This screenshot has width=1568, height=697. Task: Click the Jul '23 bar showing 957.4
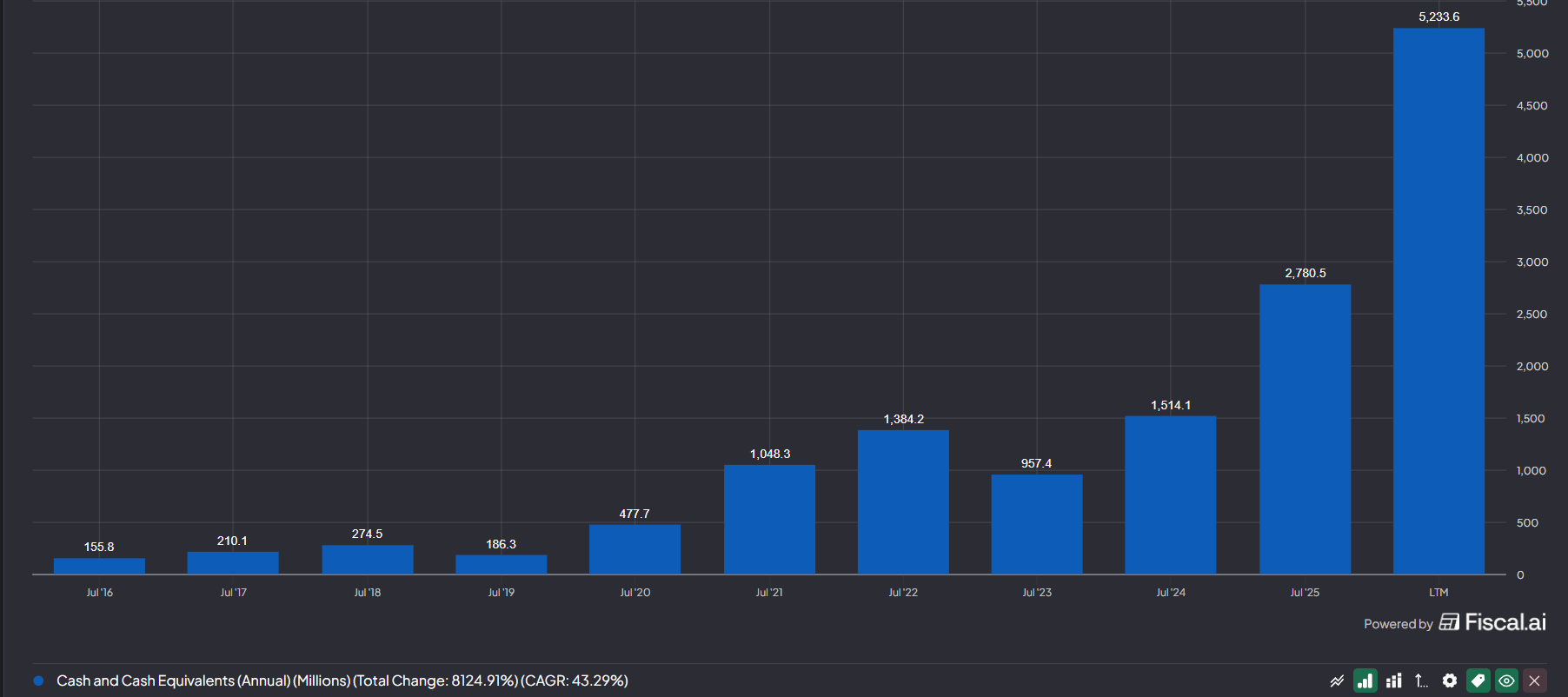coord(1037,524)
